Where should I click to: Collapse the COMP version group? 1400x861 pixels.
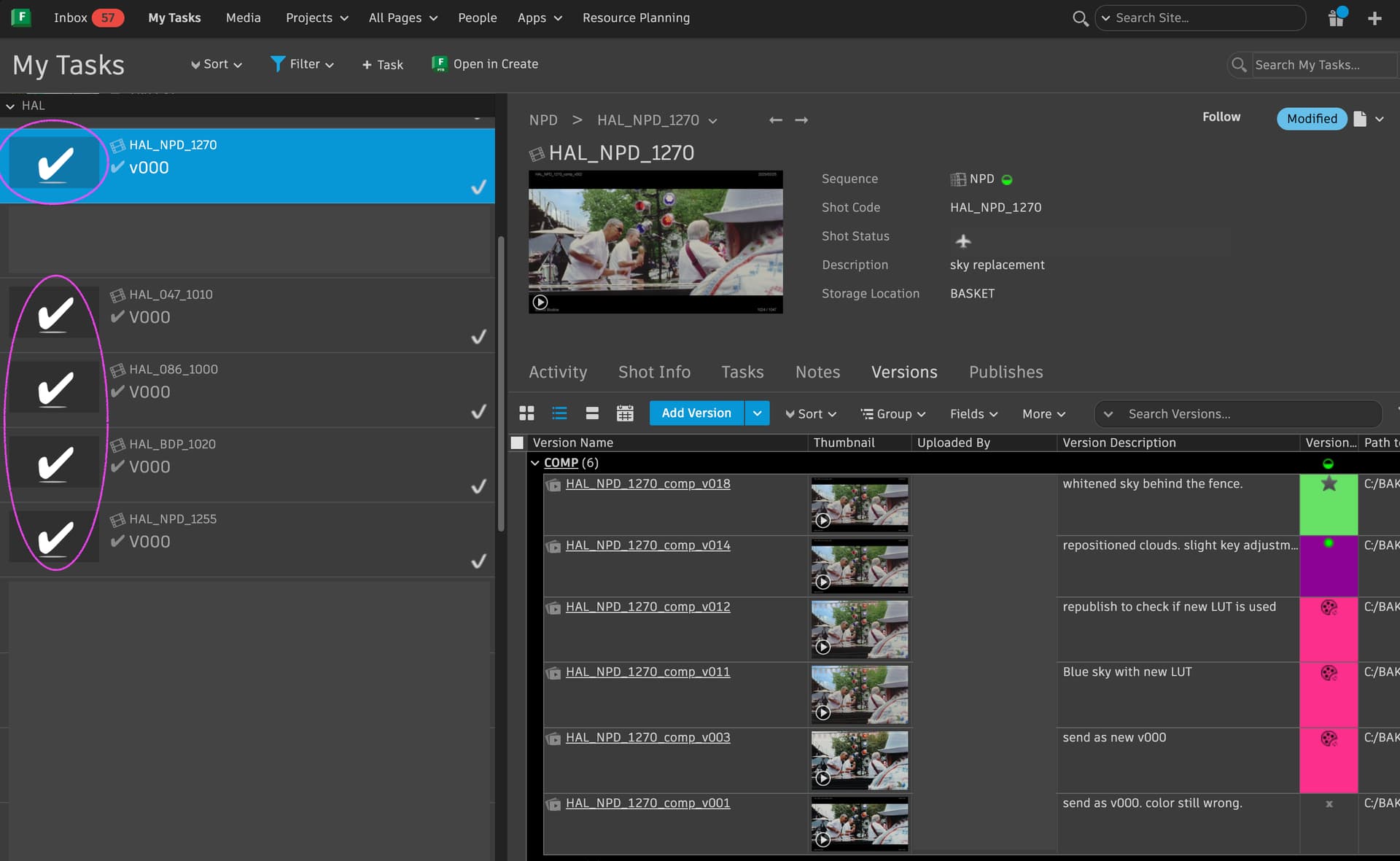(535, 463)
